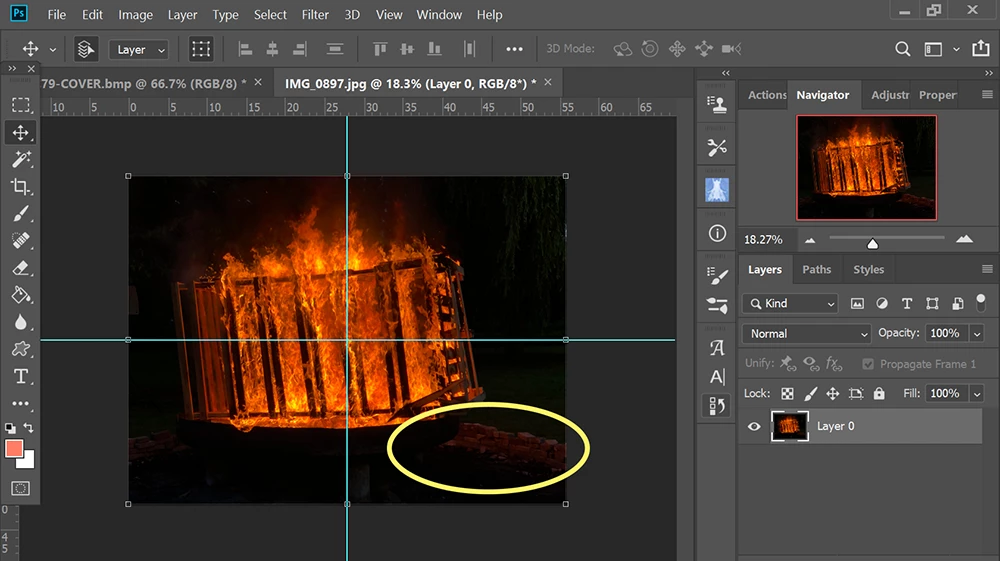Viewport: 1000px width, 561px height.
Task: Toggle Lock all padlock icon
Action: click(x=879, y=393)
